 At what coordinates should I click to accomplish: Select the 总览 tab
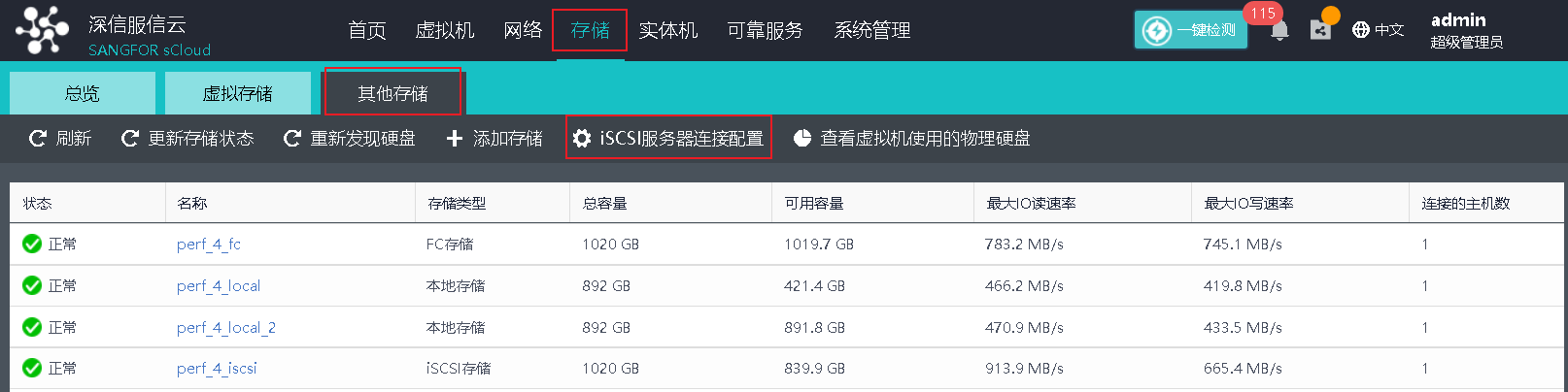click(82, 93)
